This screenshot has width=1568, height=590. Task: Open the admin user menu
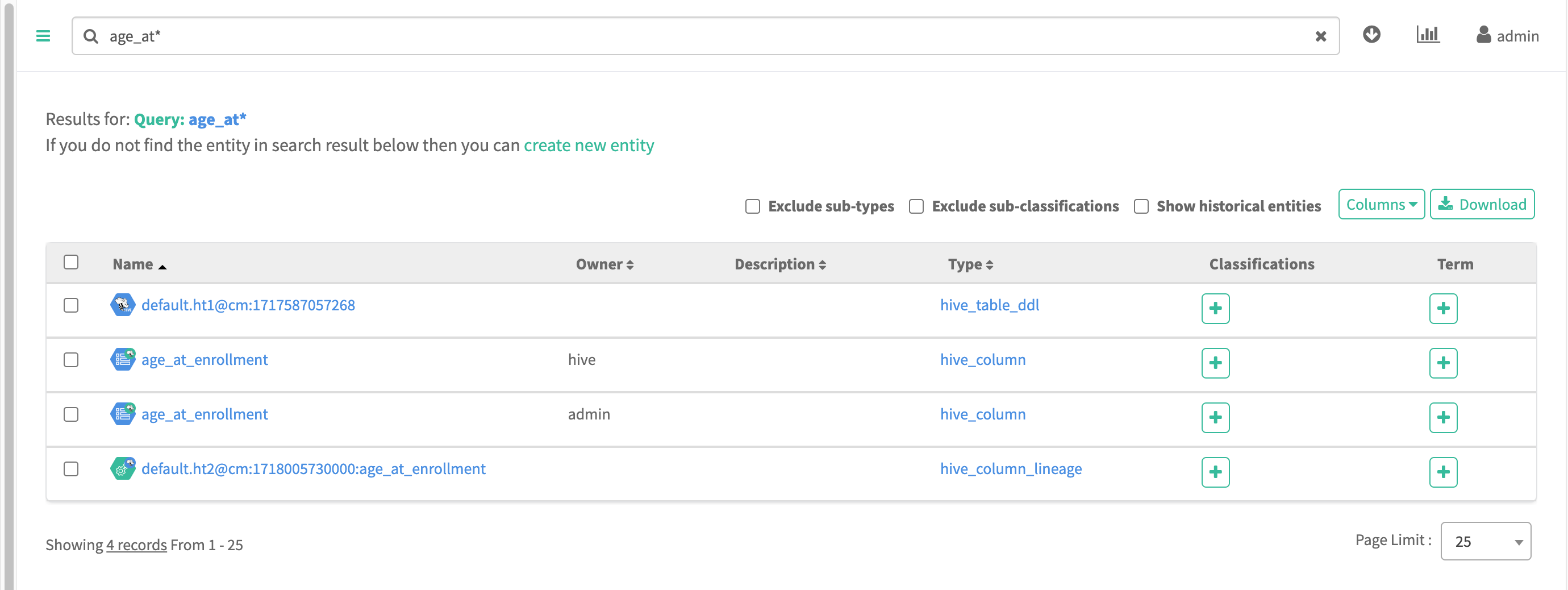1508,36
